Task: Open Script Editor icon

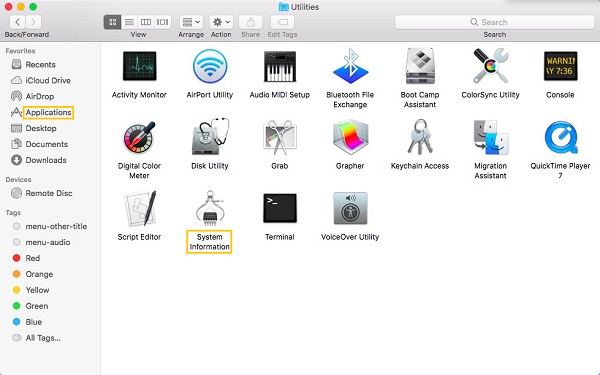Action: (x=140, y=208)
